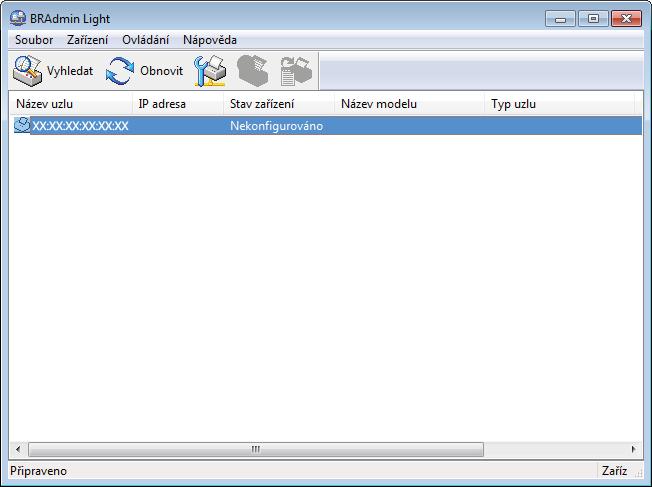The image size is (652, 487).
Task: Click the Obnovit refresh toolbar button
Action: [x=144, y=71]
